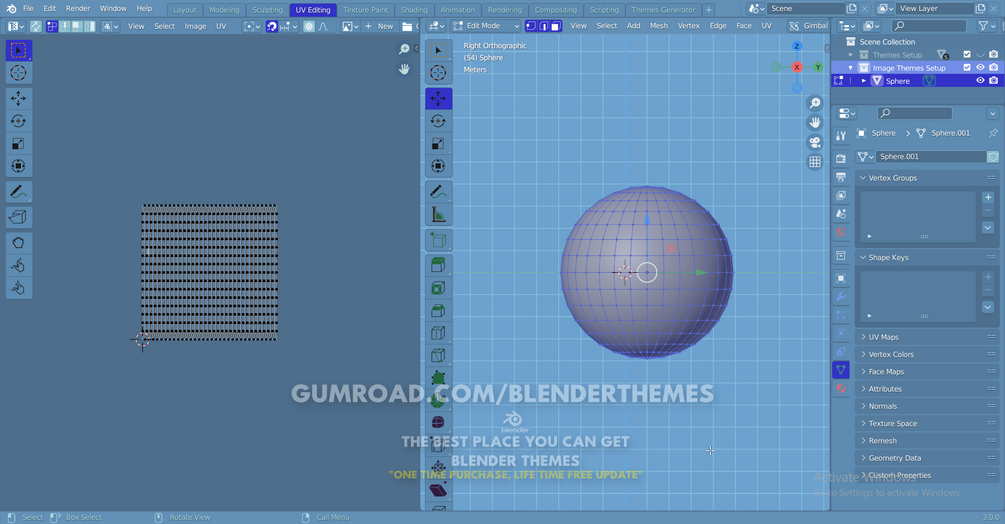Hide Image Themes Setup collection eye
This screenshot has width=1005, height=524.
pos(980,67)
